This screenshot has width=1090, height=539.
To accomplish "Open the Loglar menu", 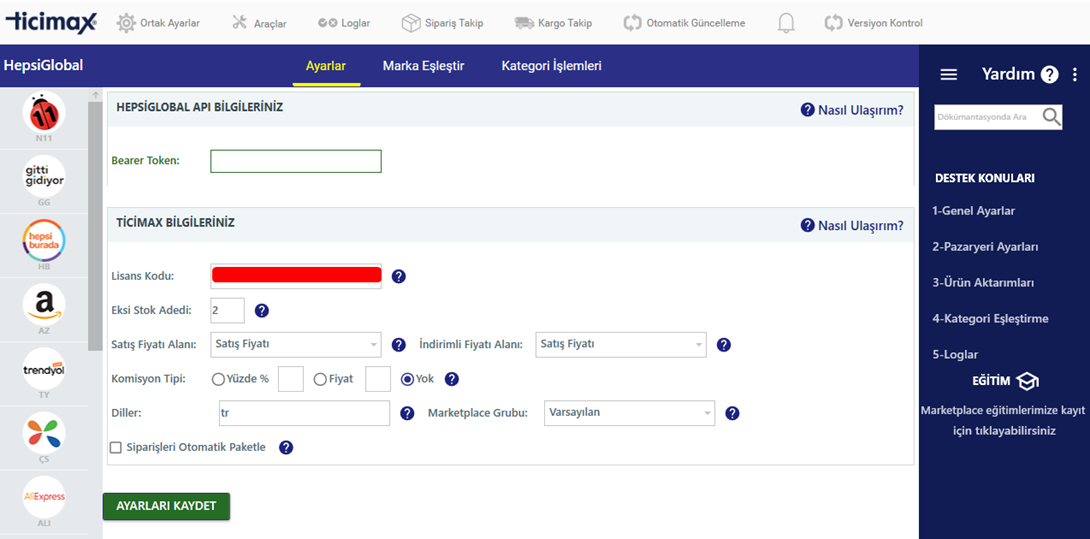I will tap(343, 23).
